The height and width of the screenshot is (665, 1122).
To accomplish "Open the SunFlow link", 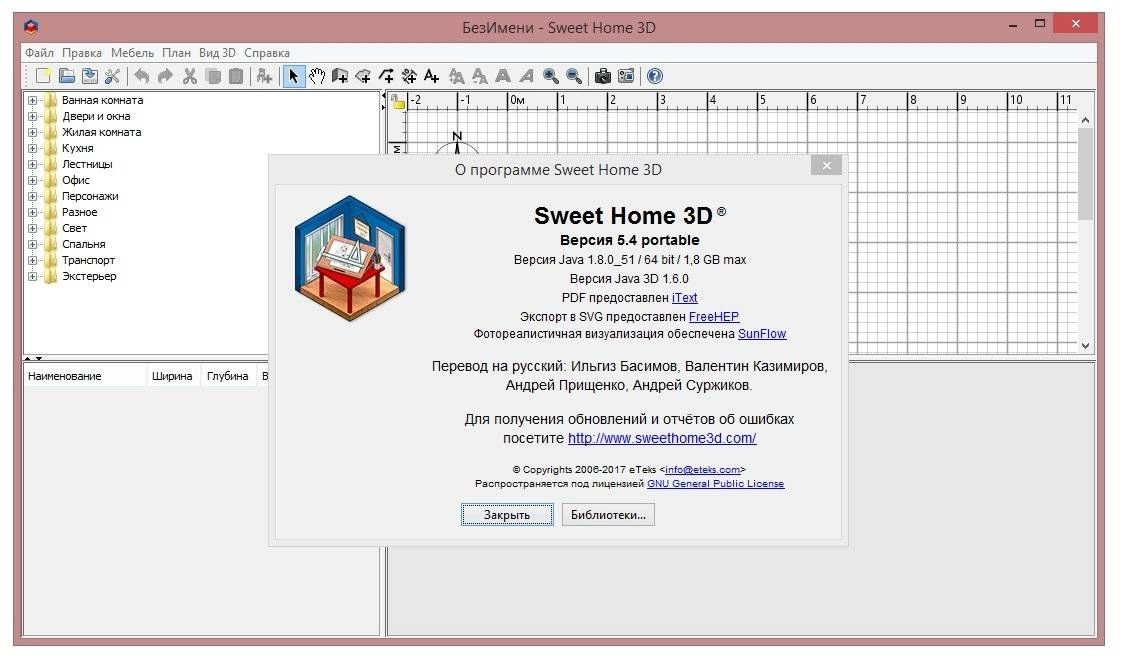I will (x=762, y=334).
